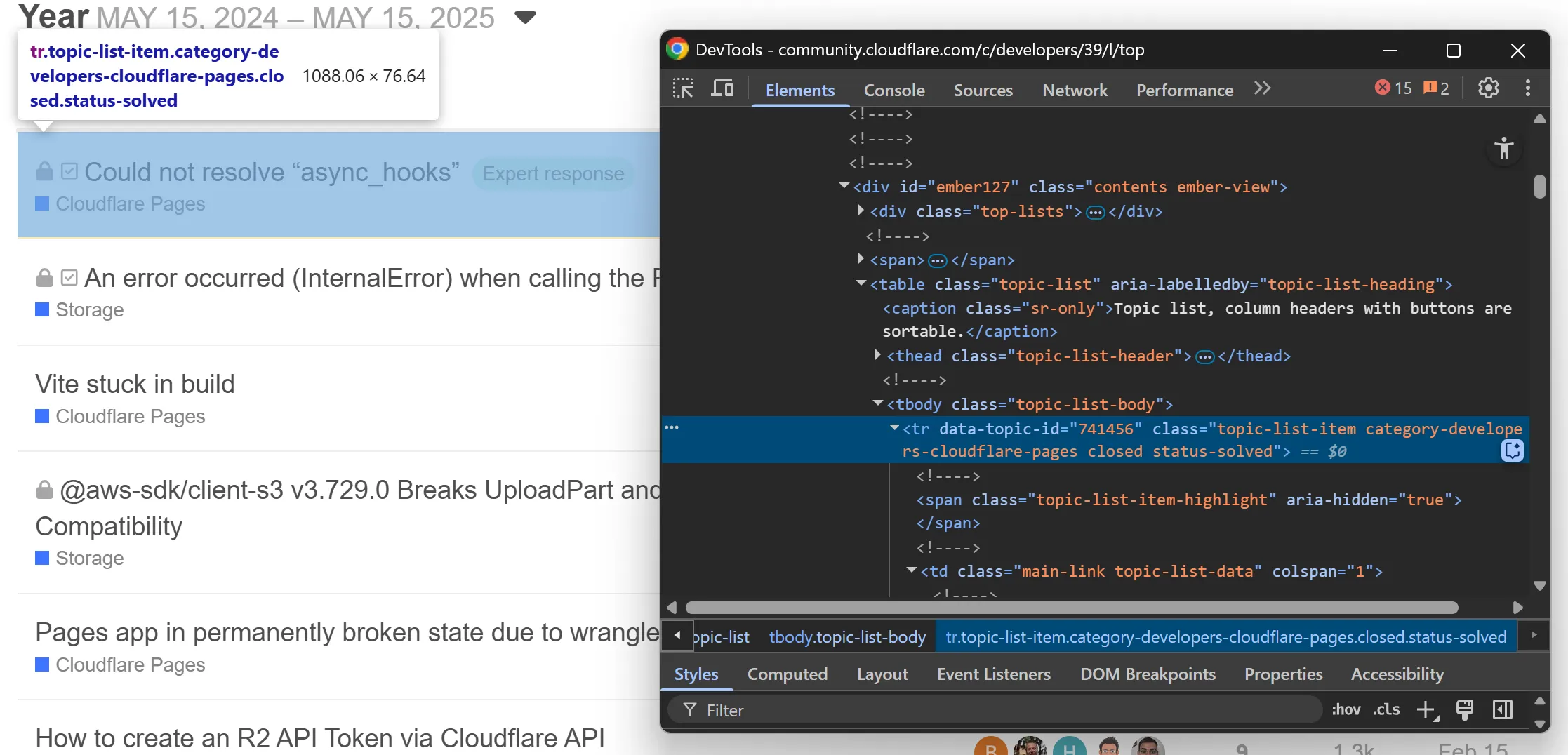This screenshot has width=1568, height=755.
Task: Click the blue category square next to Vite's Cloudflare Pages
Action: click(x=42, y=416)
